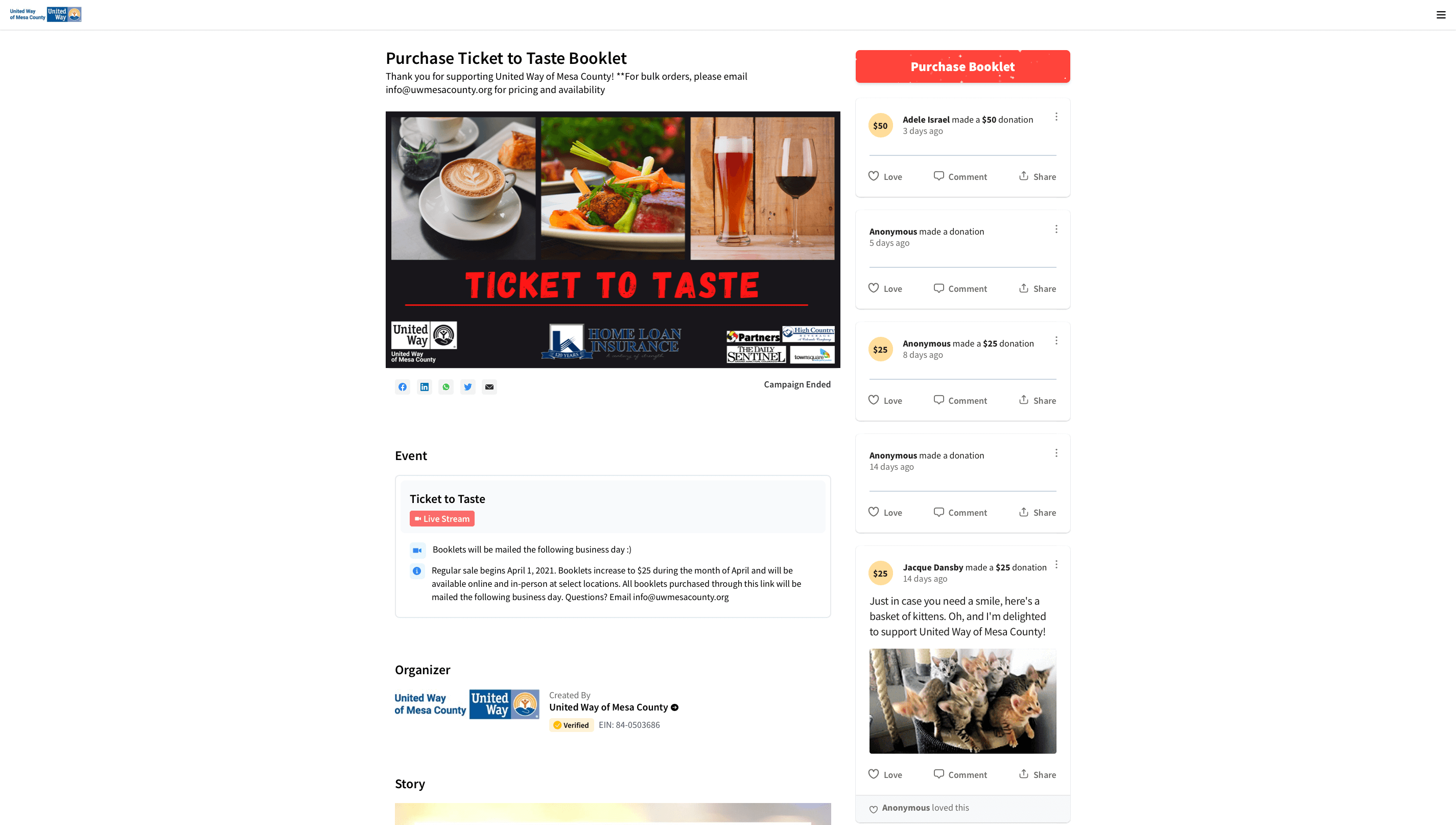The width and height of the screenshot is (1456, 825).
Task: Comment on the 14 days ago anonymous donation
Action: click(x=960, y=512)
